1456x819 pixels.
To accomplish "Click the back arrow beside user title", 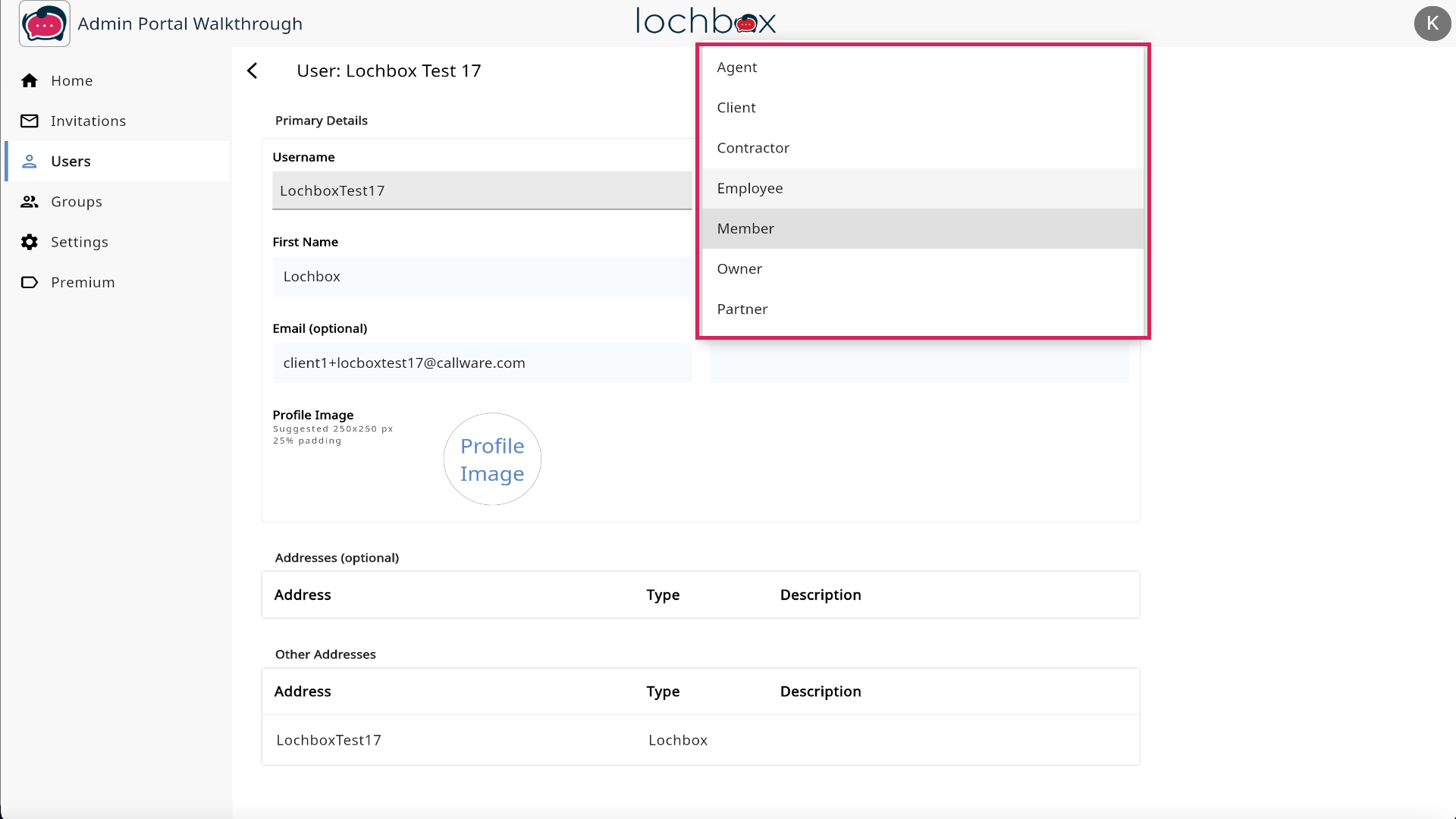I will tap(253, 71).
